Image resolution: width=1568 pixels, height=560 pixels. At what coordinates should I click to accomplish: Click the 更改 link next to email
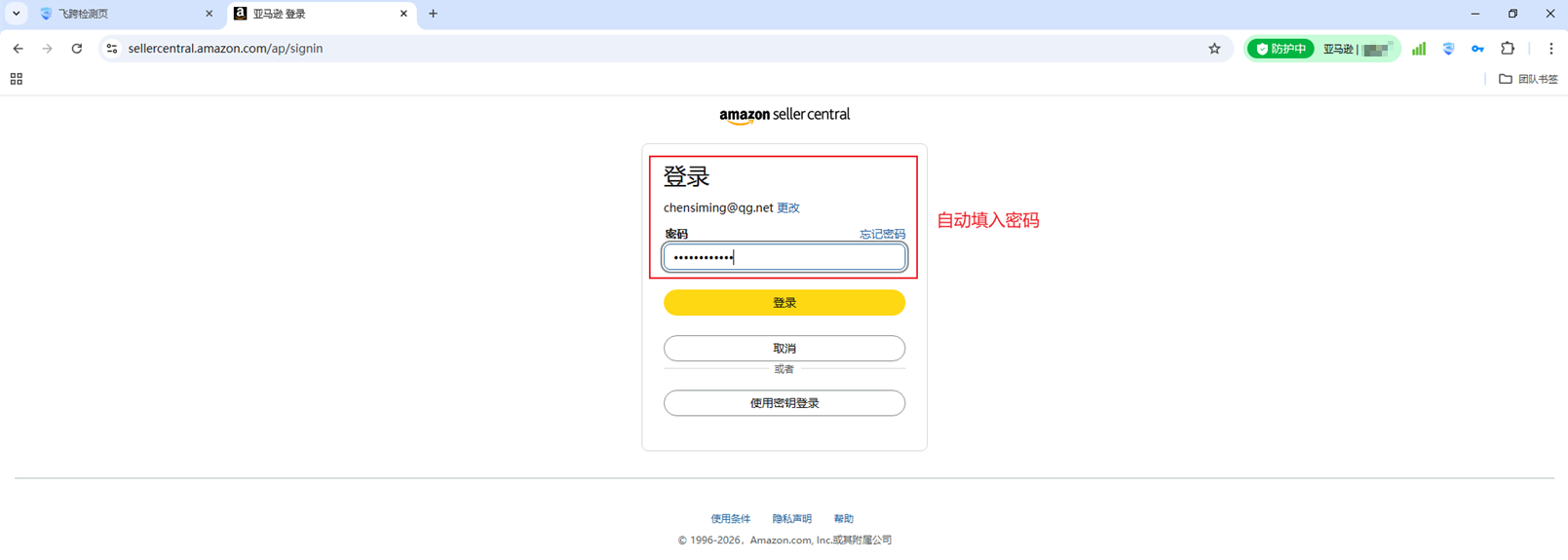(788, 207)
